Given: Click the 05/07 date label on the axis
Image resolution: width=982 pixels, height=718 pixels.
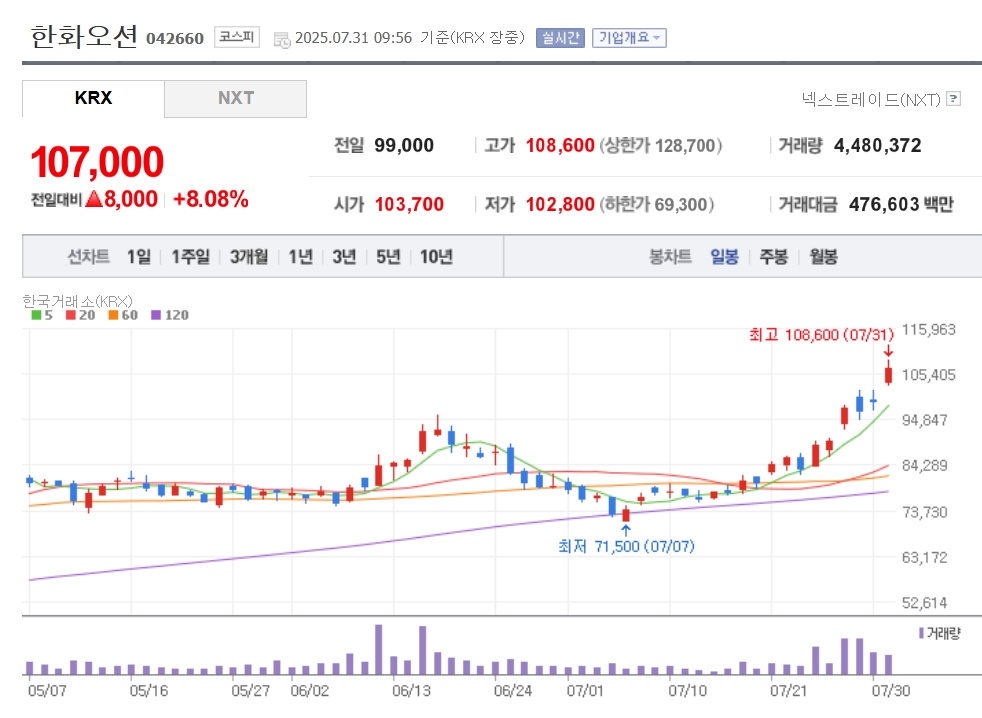Looking at the screenshot, I should (47, 690).
